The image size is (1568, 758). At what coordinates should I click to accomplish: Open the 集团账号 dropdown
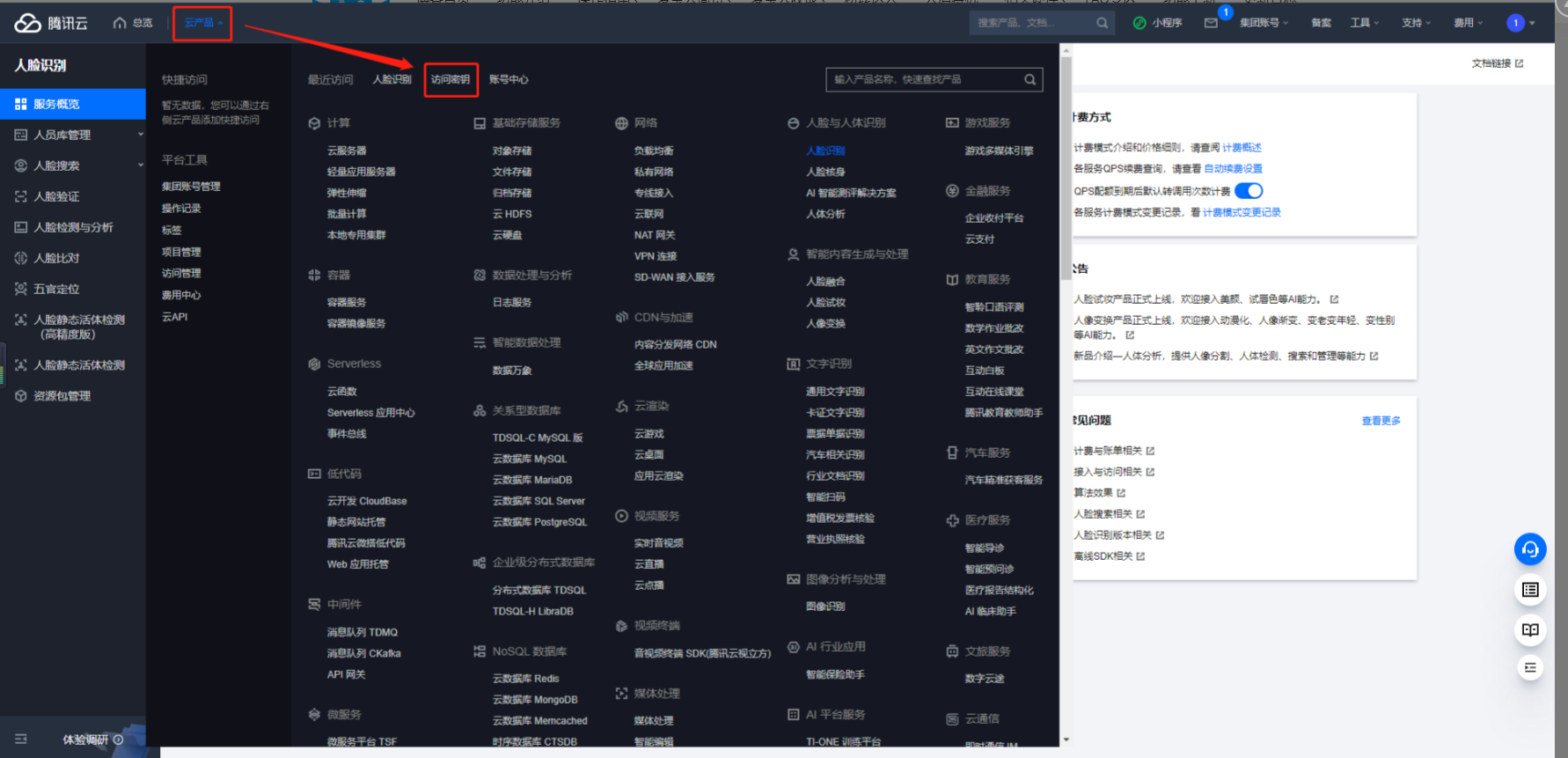coord(1263,23)
